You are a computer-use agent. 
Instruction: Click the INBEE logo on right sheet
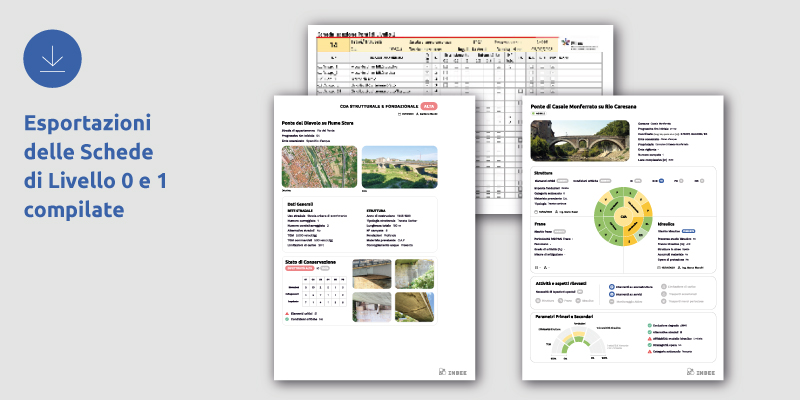699,372
